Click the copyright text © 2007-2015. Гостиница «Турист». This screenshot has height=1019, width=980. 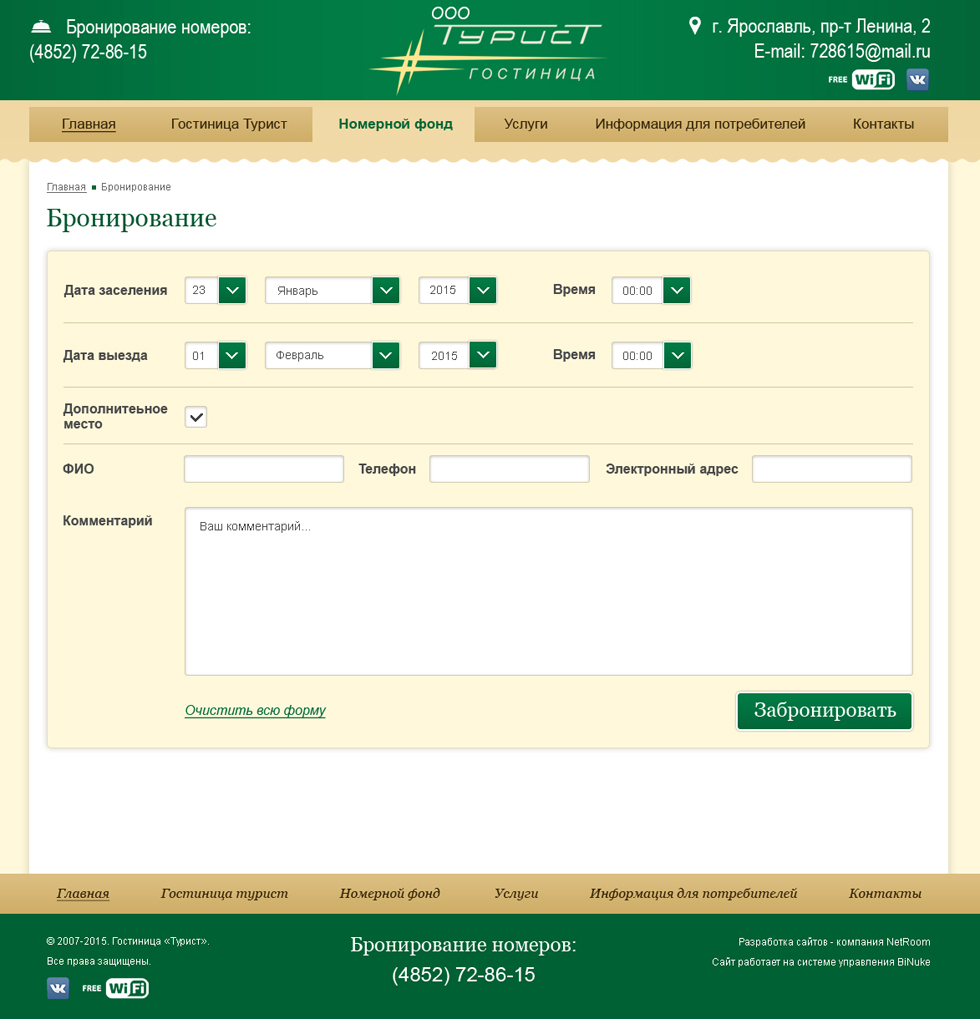[128, 941]
